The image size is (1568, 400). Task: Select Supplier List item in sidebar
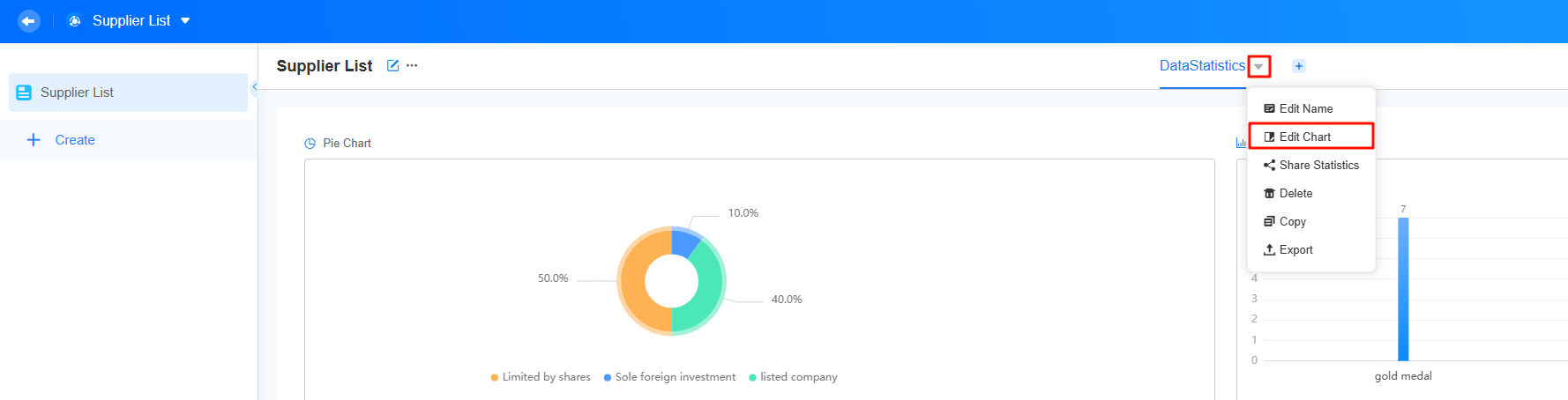click(128, 93)
